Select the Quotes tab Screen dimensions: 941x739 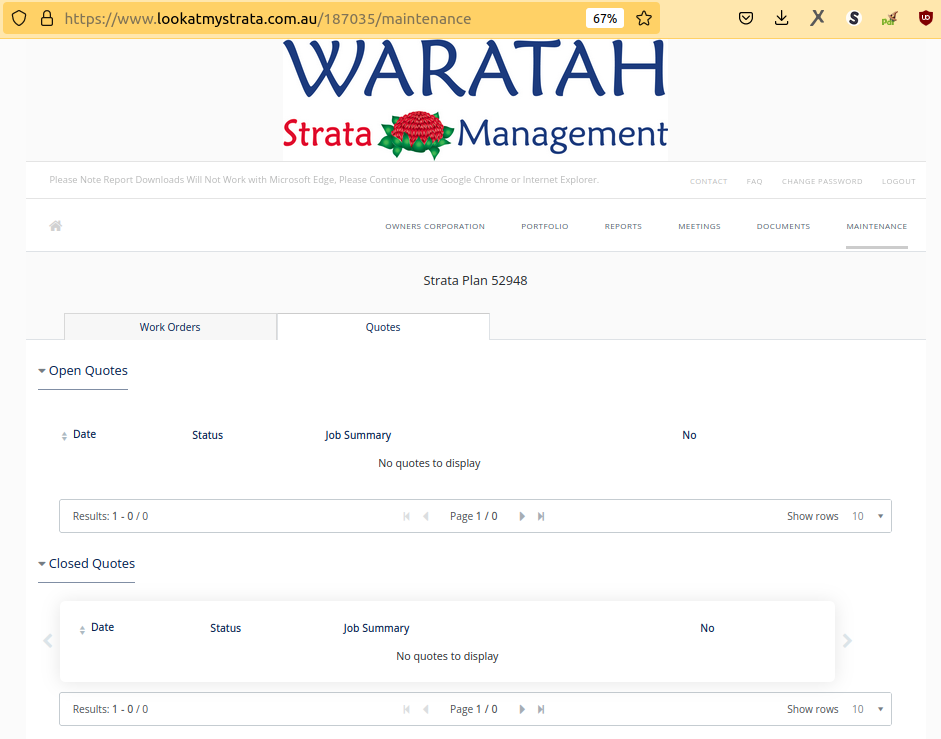coord(383,327)
